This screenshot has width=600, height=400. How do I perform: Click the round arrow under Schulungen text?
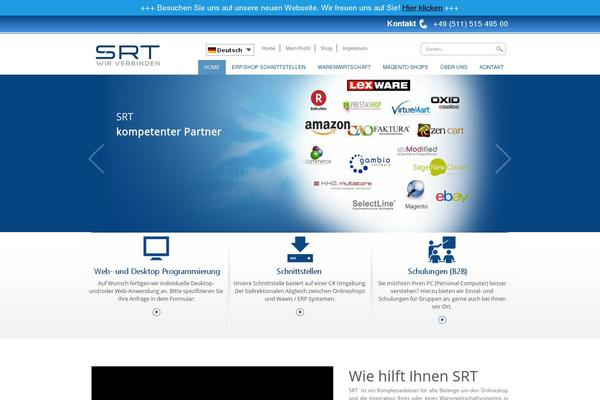(x=442, y=320)
